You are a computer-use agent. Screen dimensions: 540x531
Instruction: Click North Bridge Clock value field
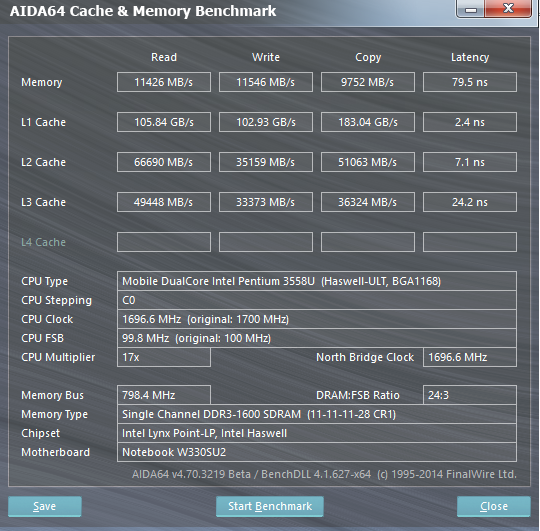(x=470, y=357)
